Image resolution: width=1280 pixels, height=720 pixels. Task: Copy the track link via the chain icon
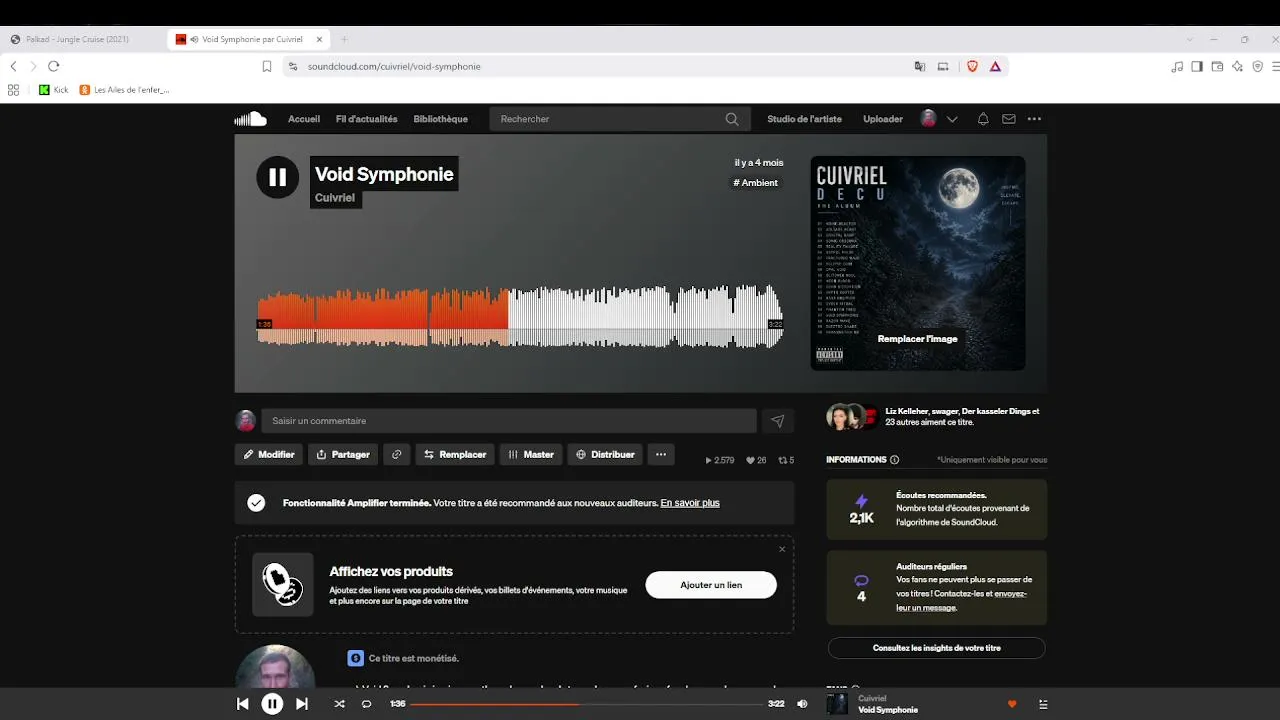[396, 454]
